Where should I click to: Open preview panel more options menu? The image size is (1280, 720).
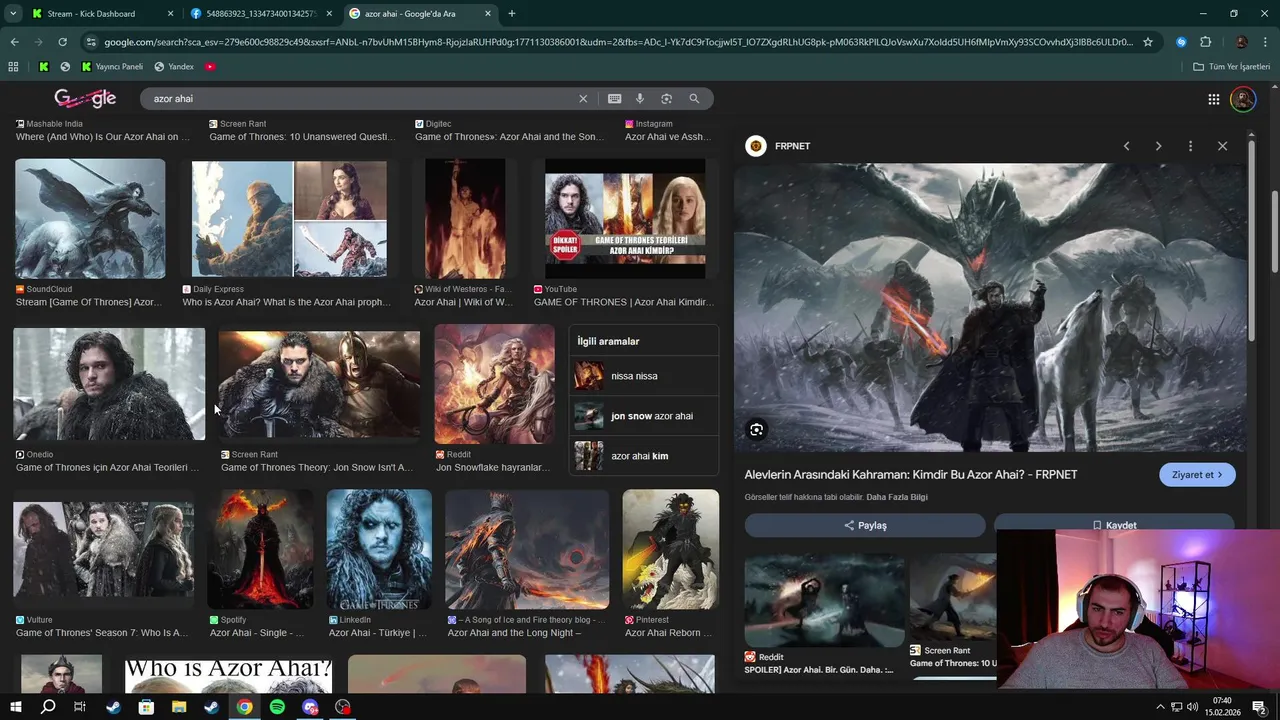click(x=1190, y=146)
